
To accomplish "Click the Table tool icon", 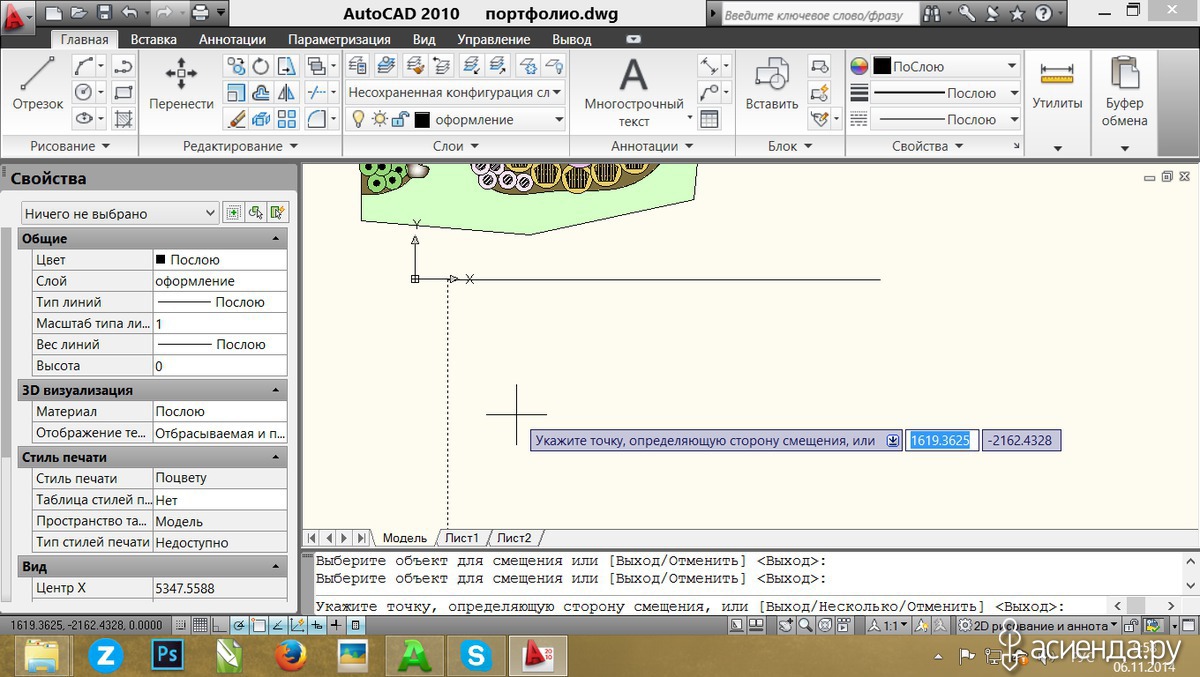I will [x=709, y=119].
